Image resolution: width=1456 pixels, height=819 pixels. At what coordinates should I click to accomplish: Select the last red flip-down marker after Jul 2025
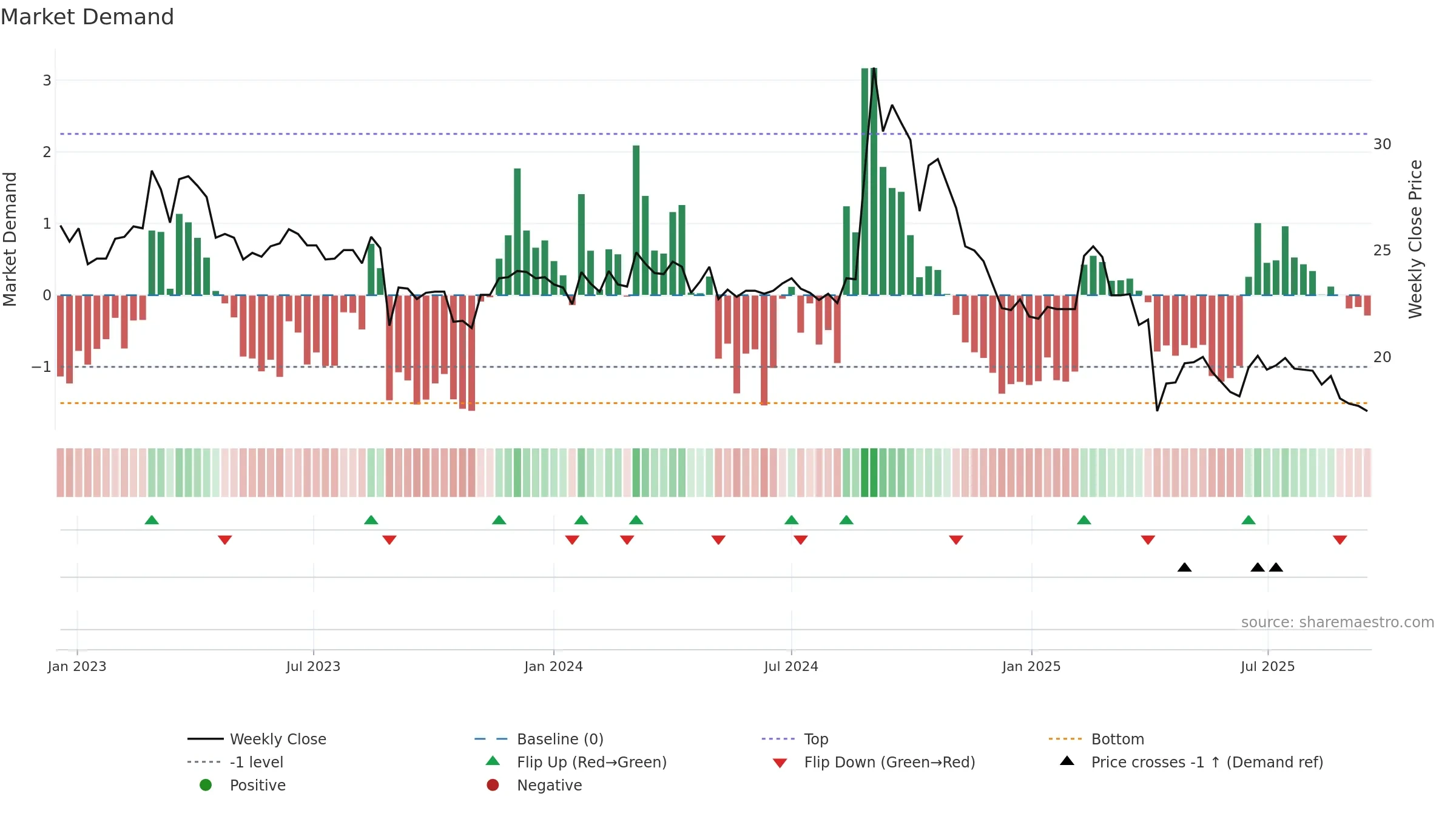click(x=1340, y=540)
